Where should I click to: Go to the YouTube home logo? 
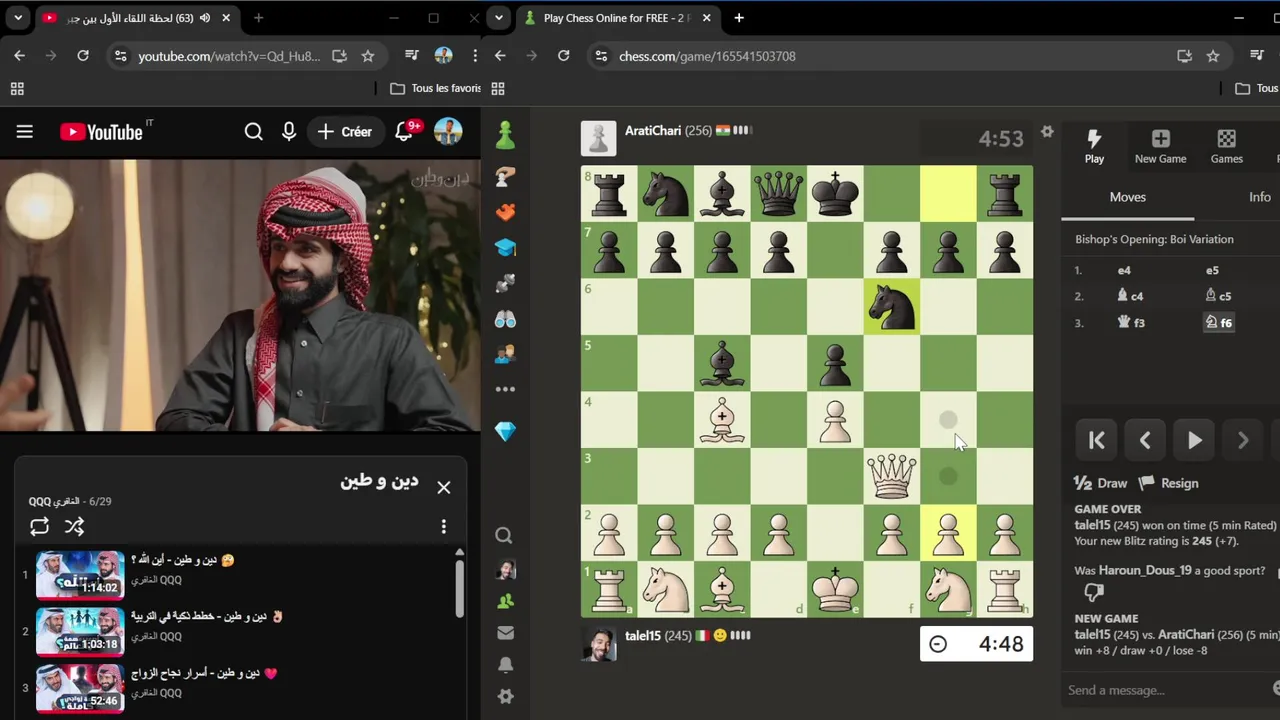101,132
